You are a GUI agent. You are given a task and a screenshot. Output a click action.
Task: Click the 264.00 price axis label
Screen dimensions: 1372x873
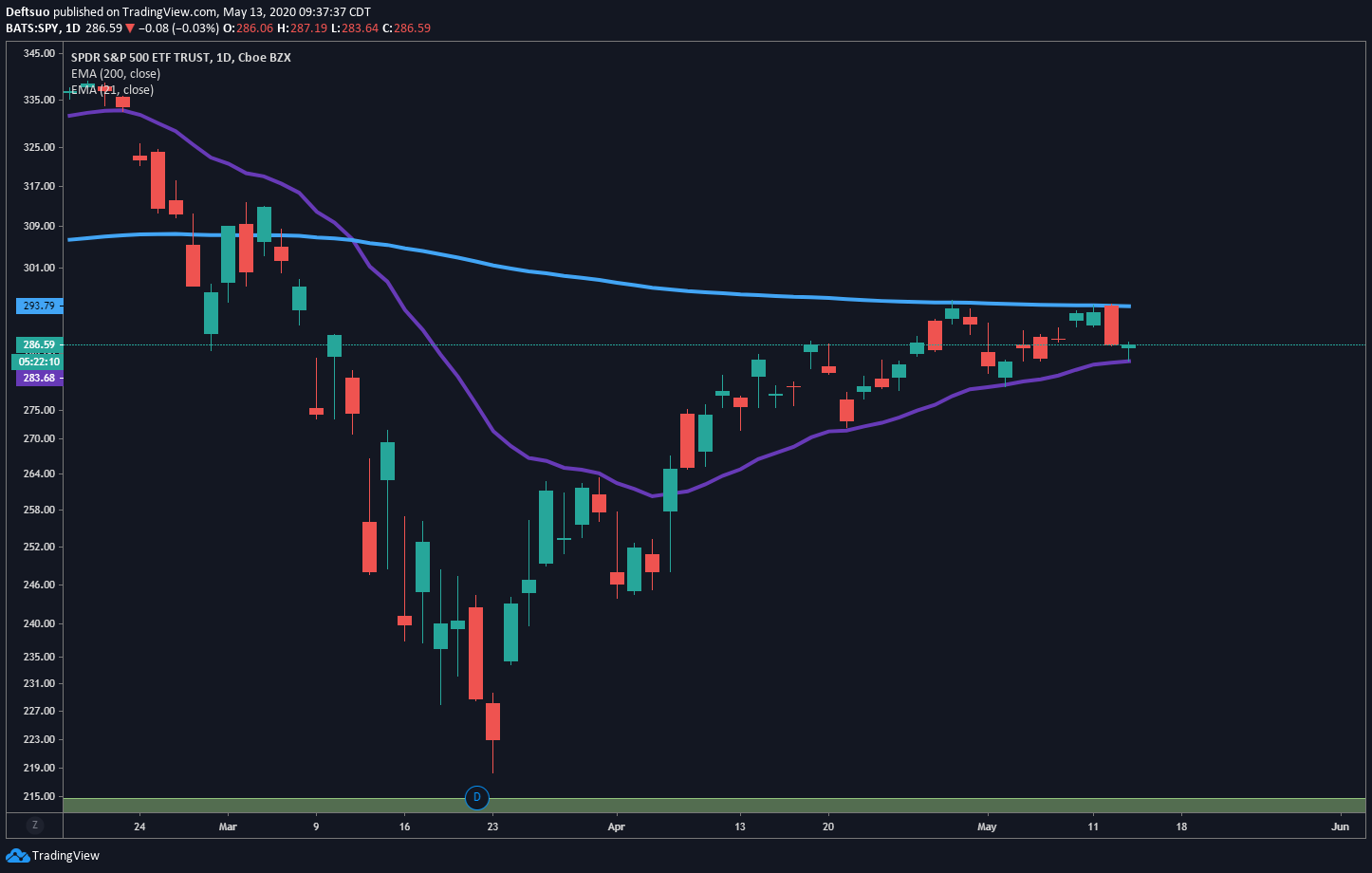[x=39, y=474]
